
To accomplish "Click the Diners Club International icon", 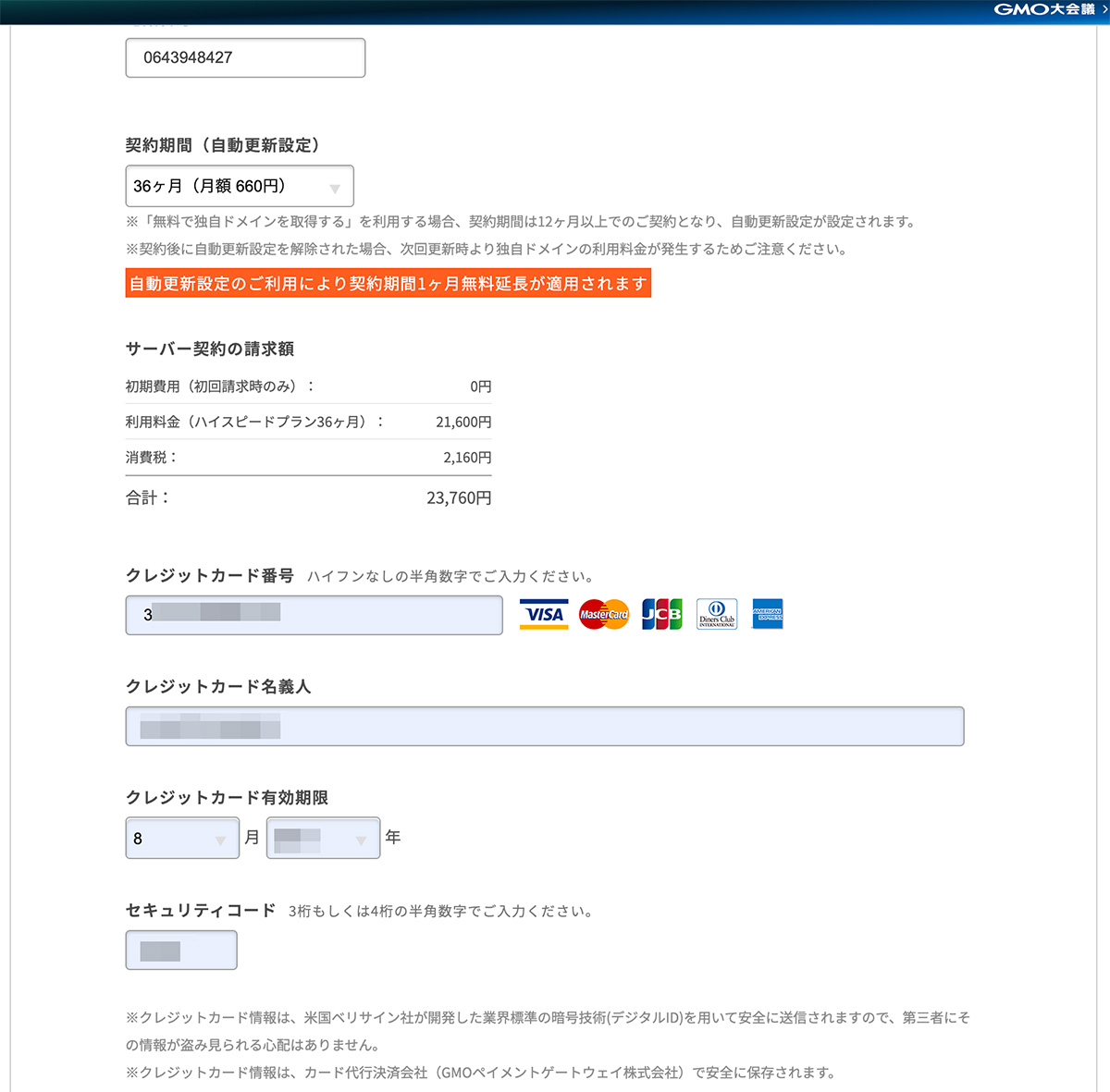I will 717,613.
